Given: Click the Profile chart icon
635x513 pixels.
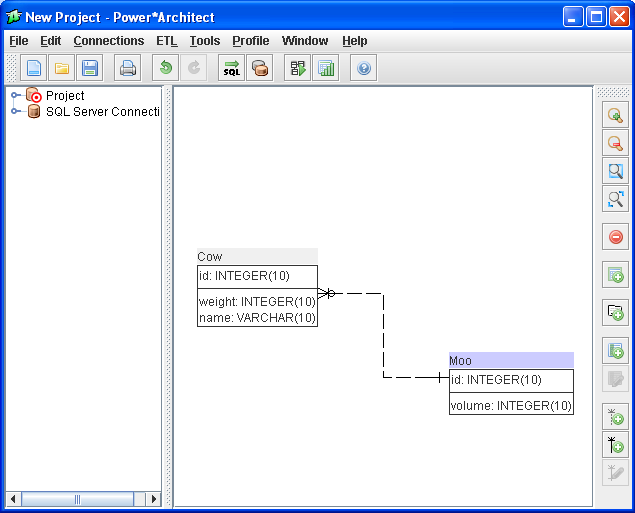Looking at the screenshot, I should pyautogui.click(x=325, y=68).
